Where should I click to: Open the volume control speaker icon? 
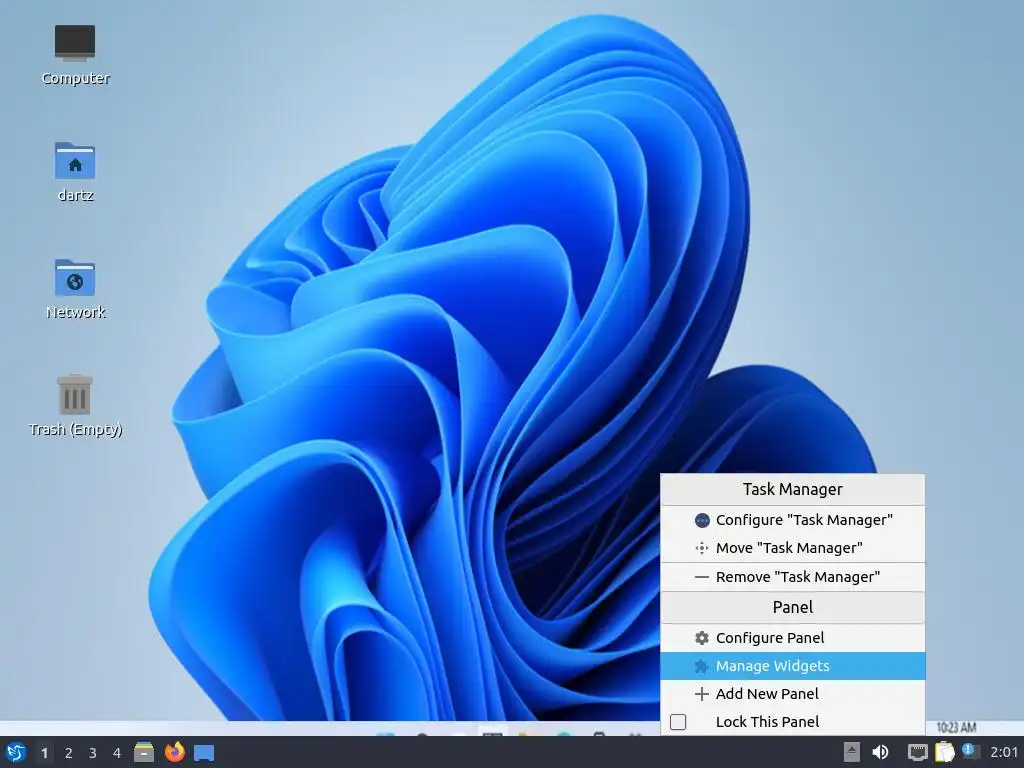pyautogui.click(x=880, y=752)
